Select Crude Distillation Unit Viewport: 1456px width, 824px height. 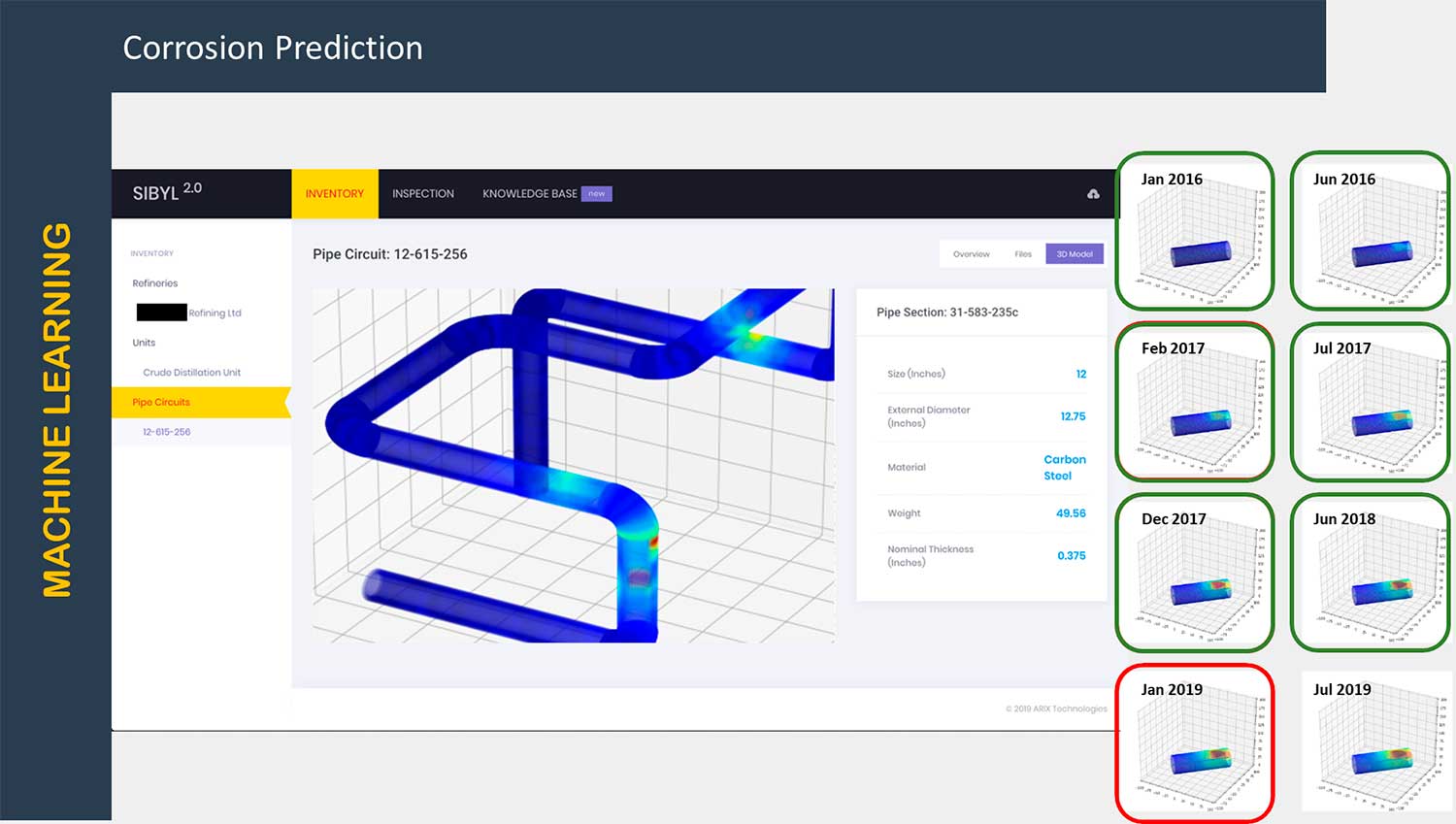pos(191,373)
